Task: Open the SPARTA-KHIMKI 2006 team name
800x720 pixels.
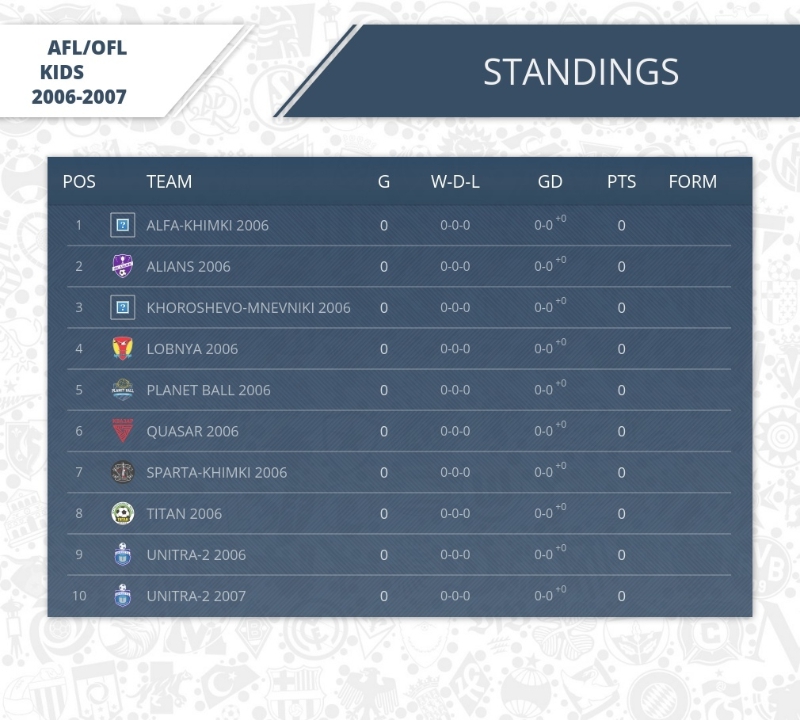Action: tap(216, 473)
